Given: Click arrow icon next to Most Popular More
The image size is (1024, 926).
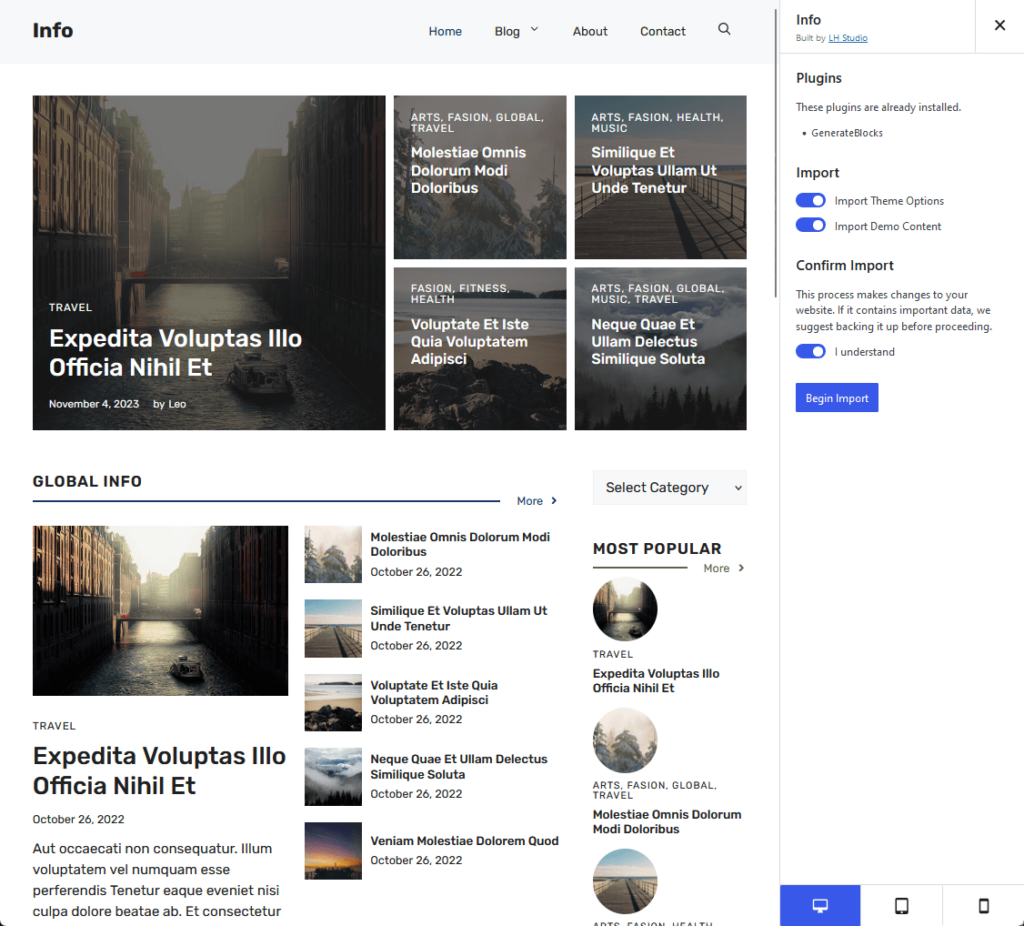Looking at the screenshot, I should (x=741, y=568).
